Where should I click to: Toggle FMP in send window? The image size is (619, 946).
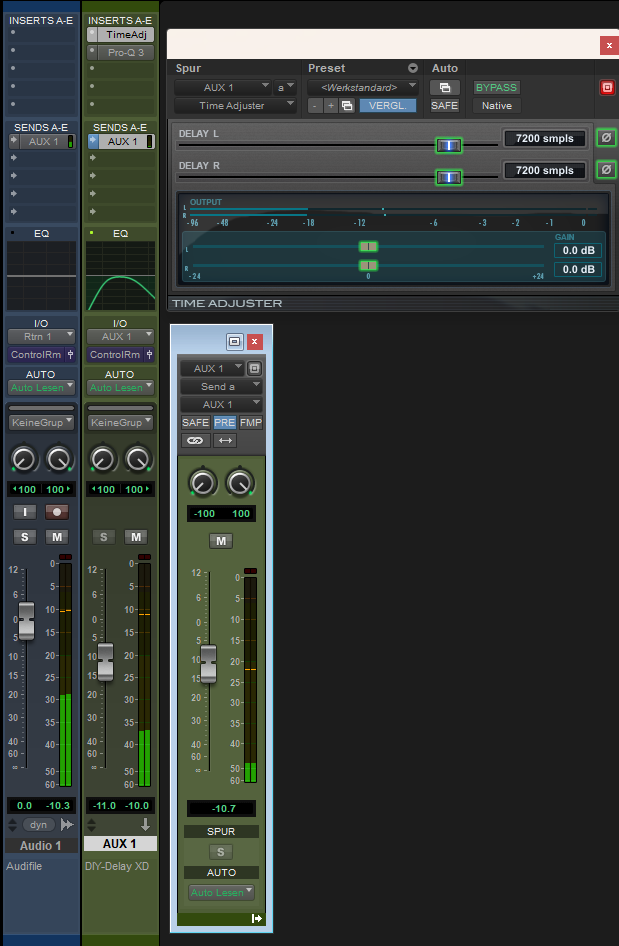(x=251, y=422)
